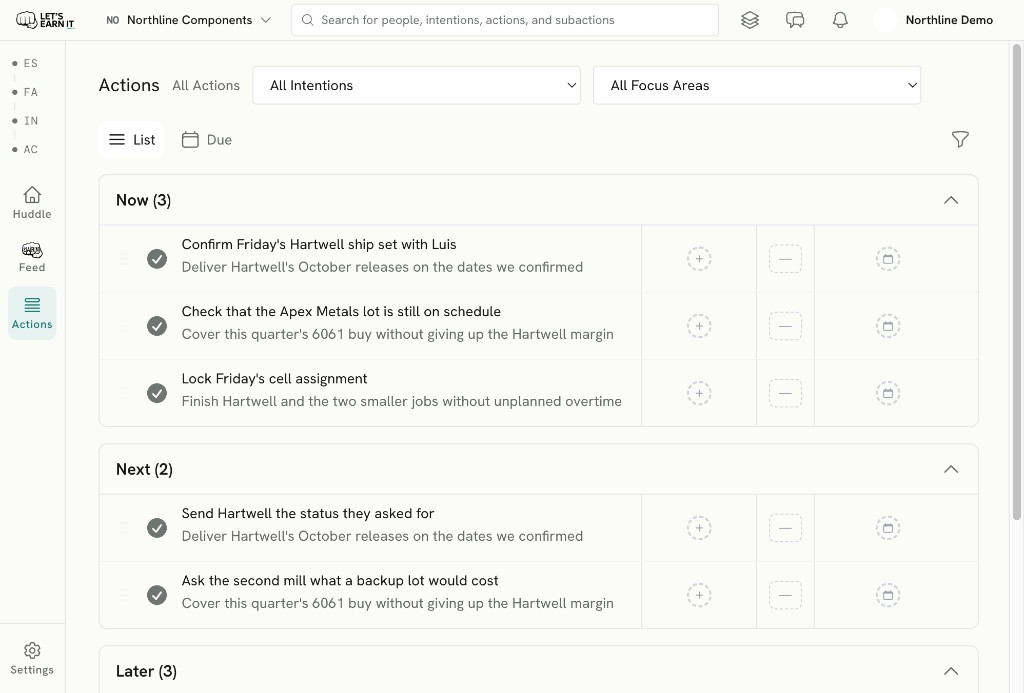
Task: Set due date for Lock Friday's cell assignment
Action: click(888, 393)
